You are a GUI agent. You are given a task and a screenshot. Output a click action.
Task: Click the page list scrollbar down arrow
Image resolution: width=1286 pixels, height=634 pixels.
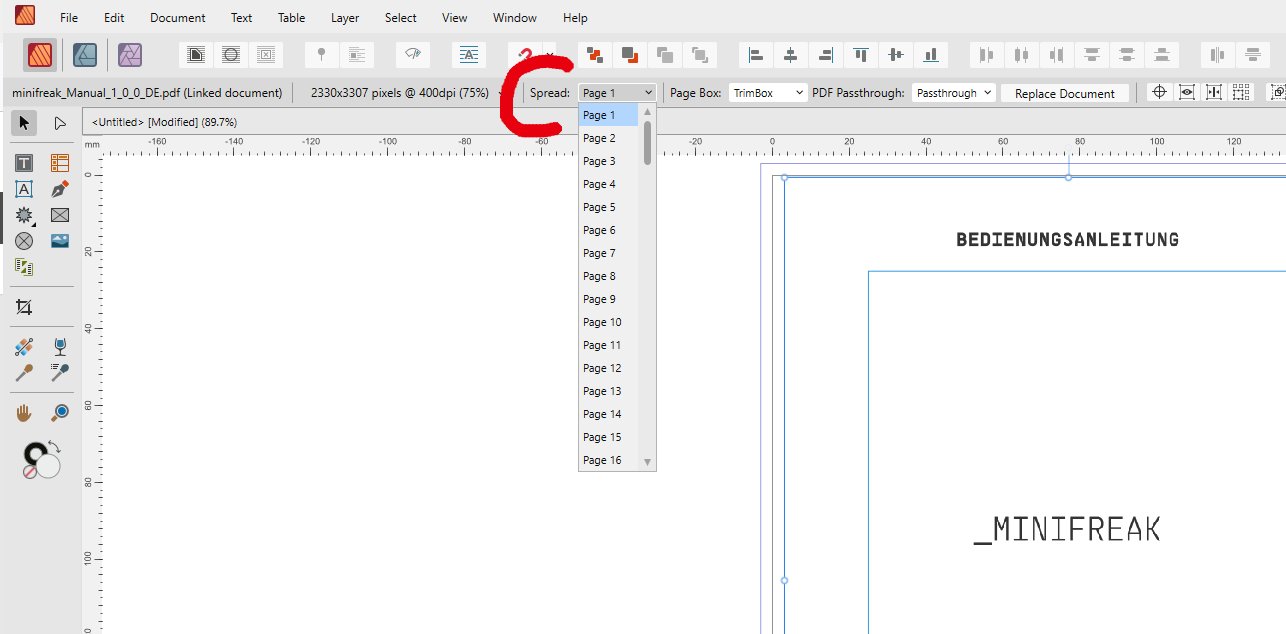point(647,462)
